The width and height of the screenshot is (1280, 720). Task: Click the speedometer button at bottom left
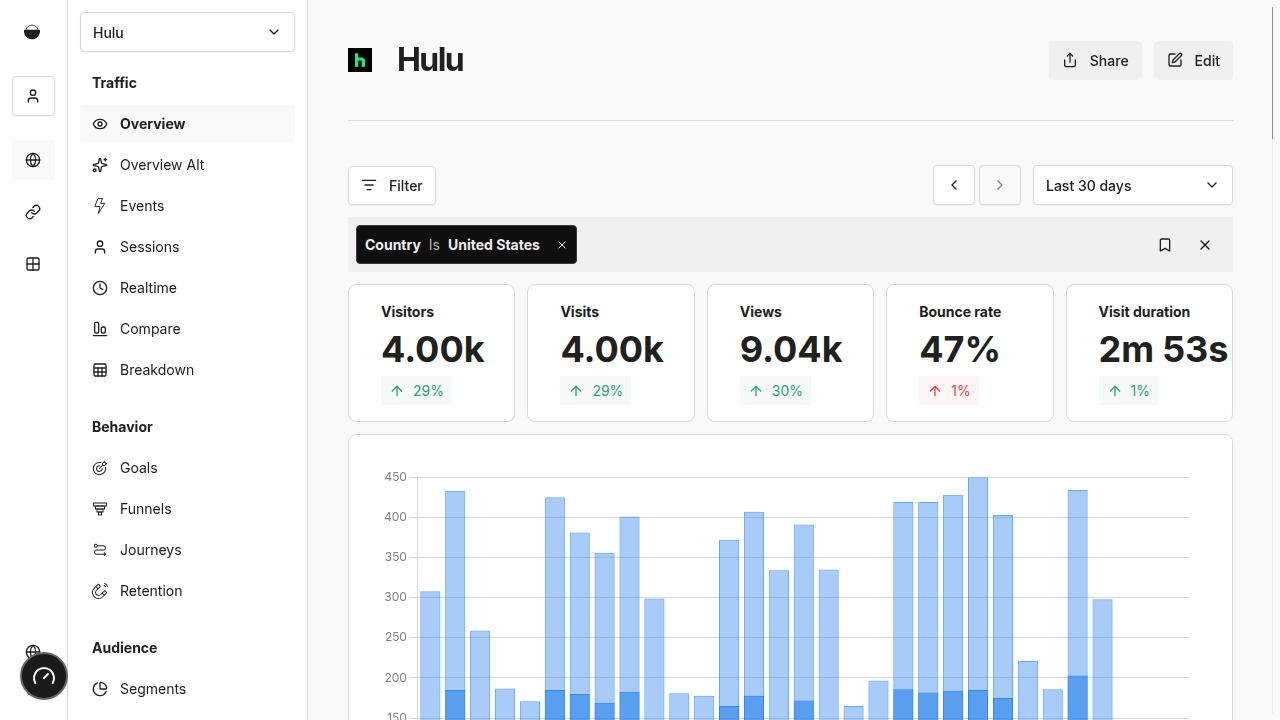coord(44,676)
